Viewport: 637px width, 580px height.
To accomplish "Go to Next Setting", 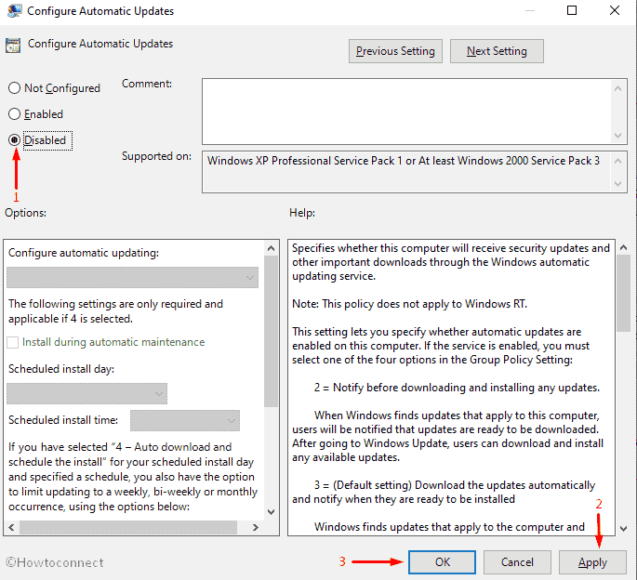I will (x=496, y=51).
